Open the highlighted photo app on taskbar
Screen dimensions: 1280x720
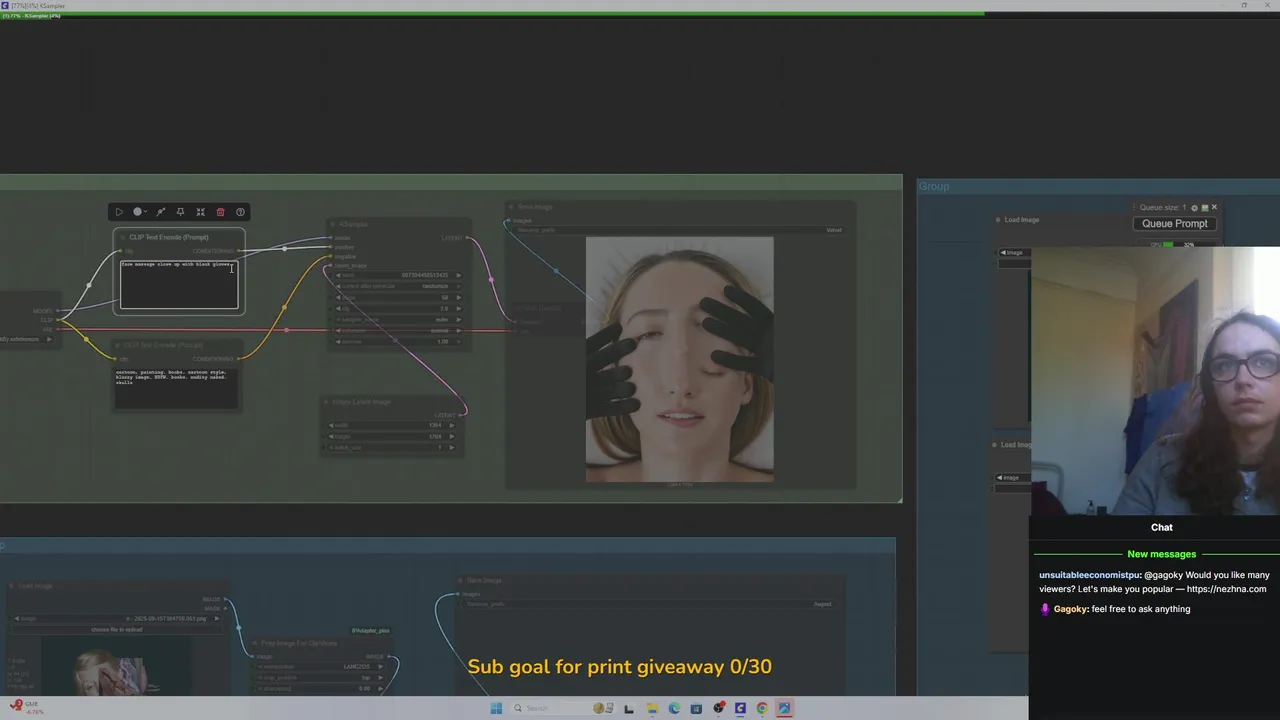(784, 708)
